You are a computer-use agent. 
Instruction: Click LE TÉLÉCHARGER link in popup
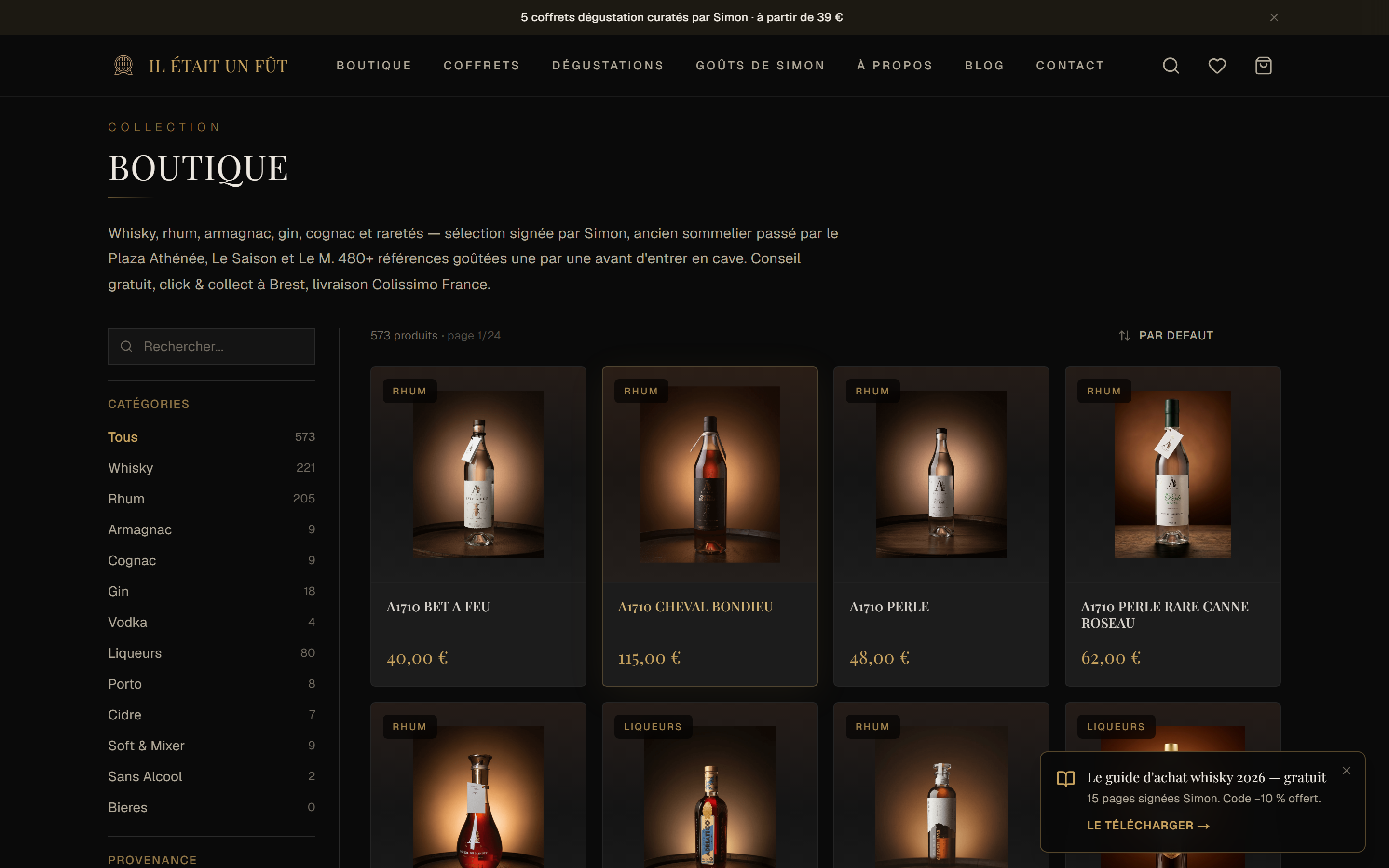1148,826
